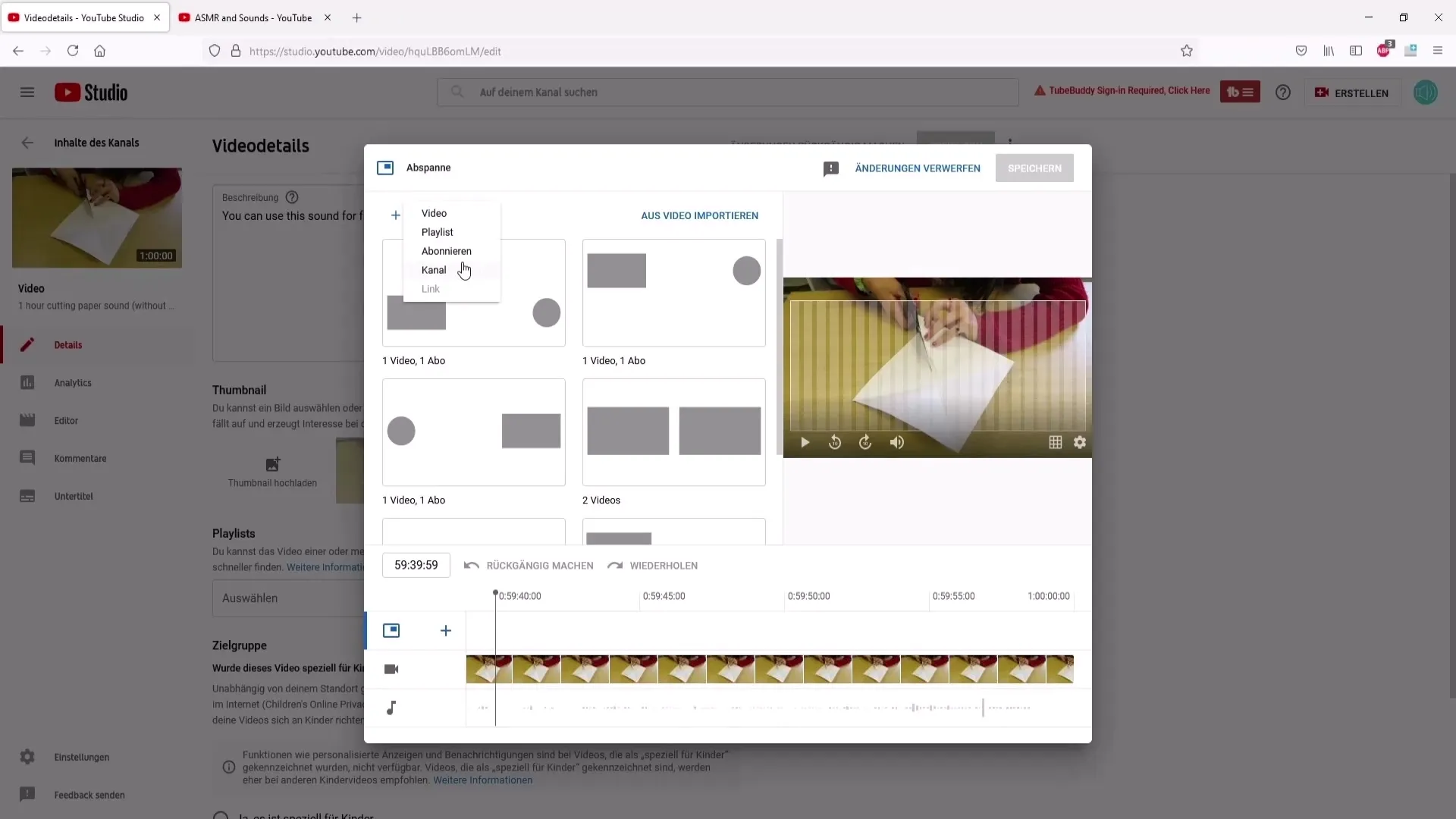Open the help question mark icon
This screenshot has height=819, width=1456.
tap(1283, 93)
